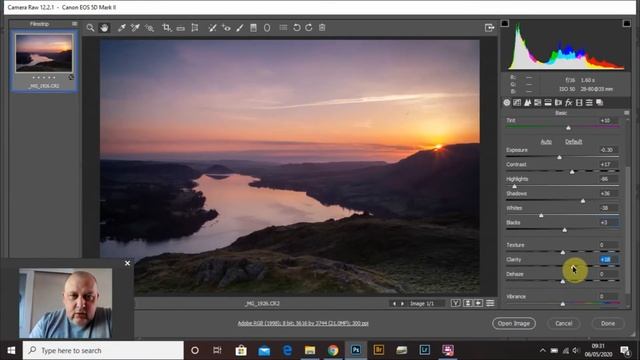The width and height of the screenshot is (640, 360).
Task: Click the Auto tone link
Action: coord(546,142)
